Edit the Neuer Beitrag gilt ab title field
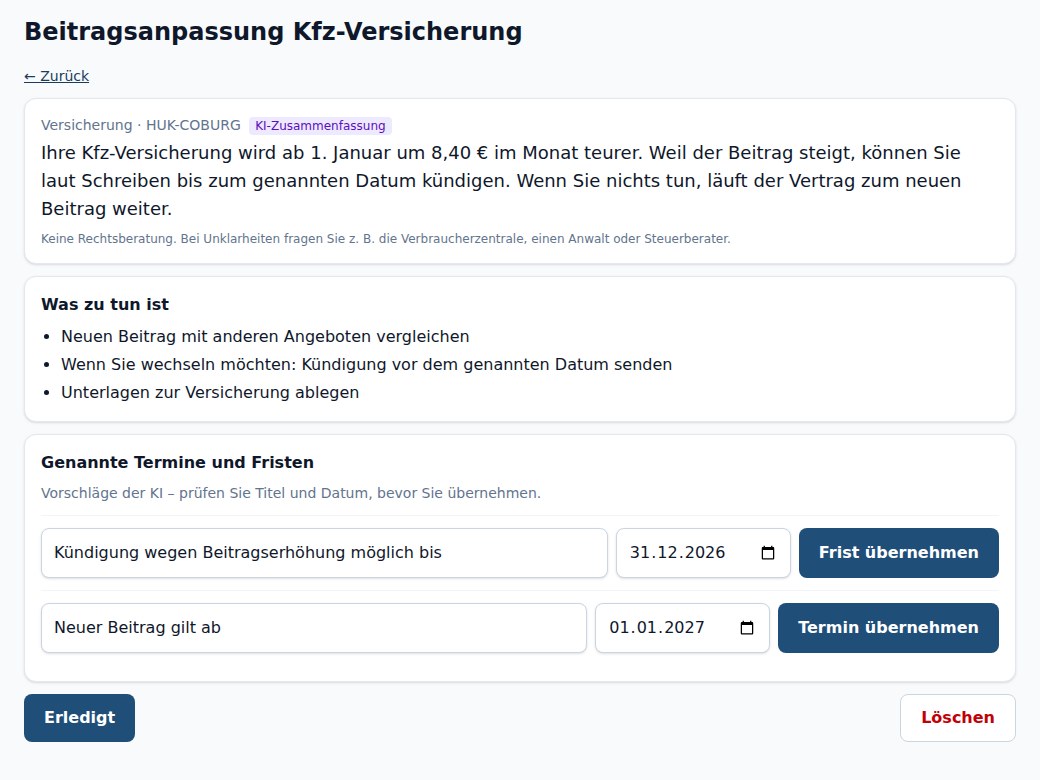This screenshot has height=780, width=1040. (314, 627)
